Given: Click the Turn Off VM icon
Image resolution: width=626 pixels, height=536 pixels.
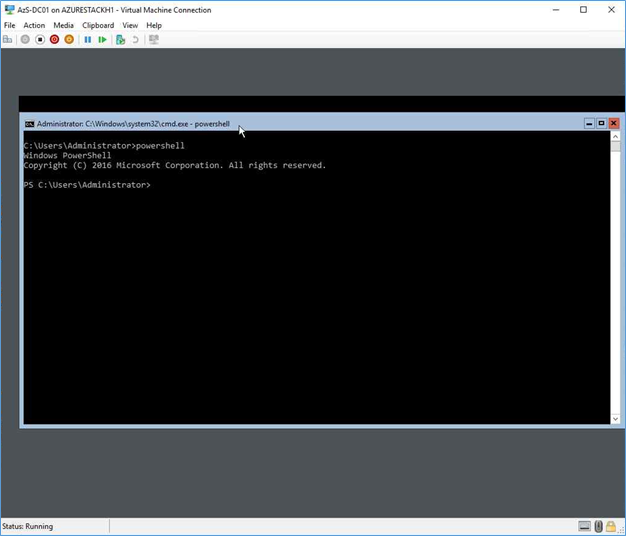Looking at the screenshot, I should [x=40, y=40].
